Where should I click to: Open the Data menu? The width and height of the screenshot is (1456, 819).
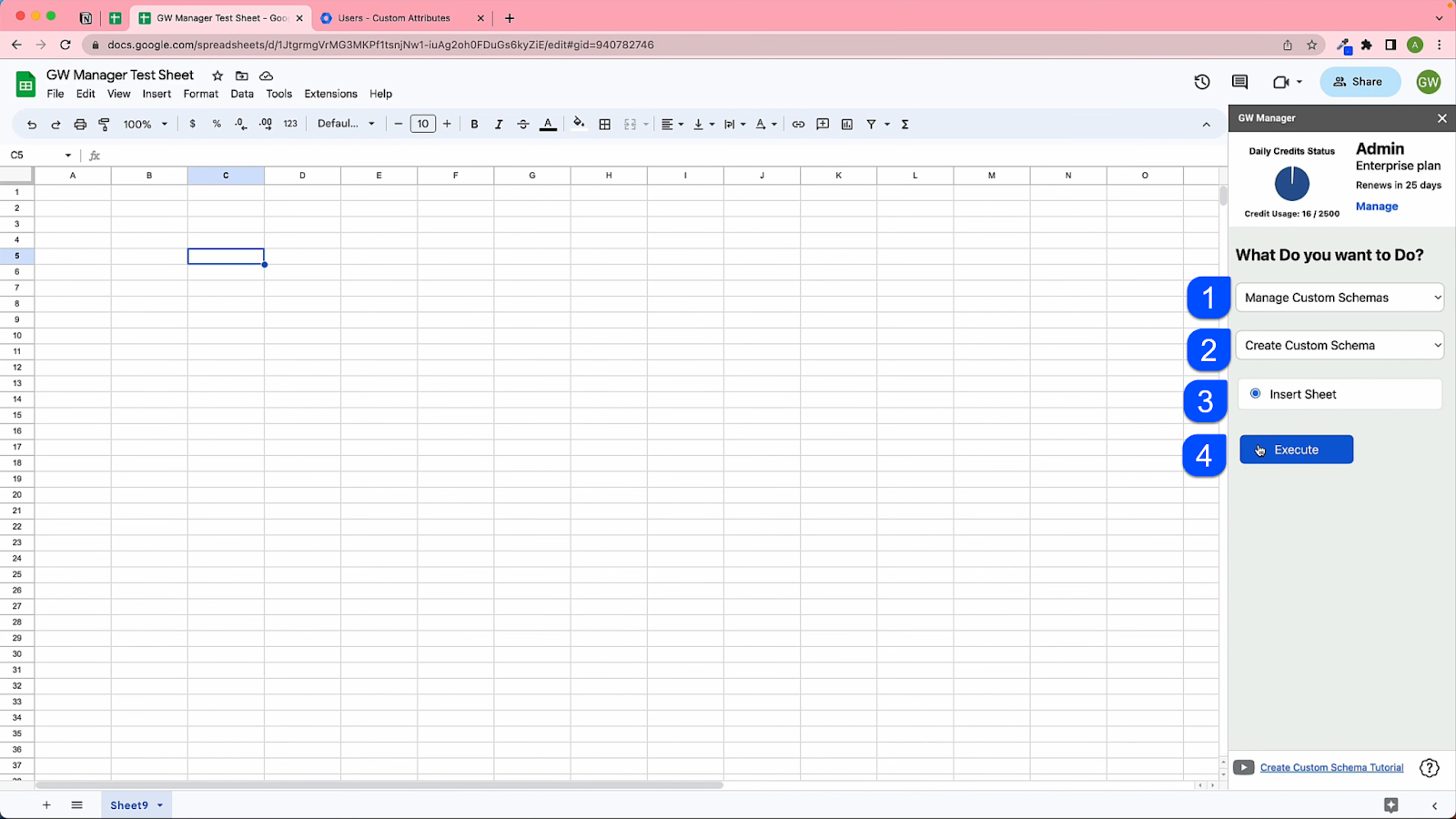point(242,94)
